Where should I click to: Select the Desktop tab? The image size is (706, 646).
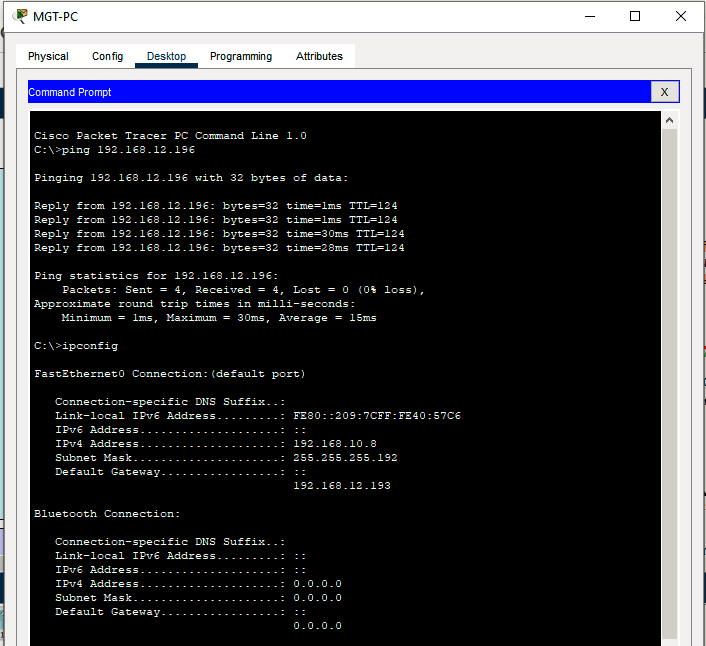166,56
